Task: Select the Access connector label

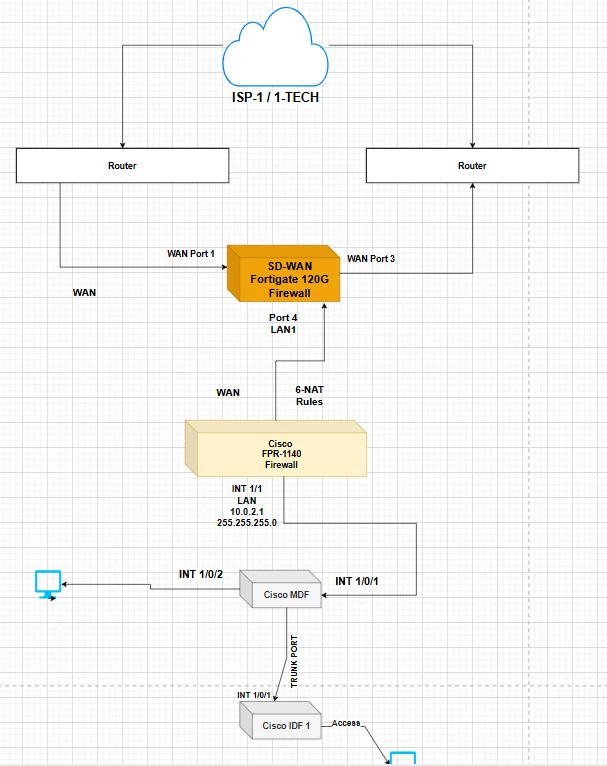Action: click(x=346, y=723)
